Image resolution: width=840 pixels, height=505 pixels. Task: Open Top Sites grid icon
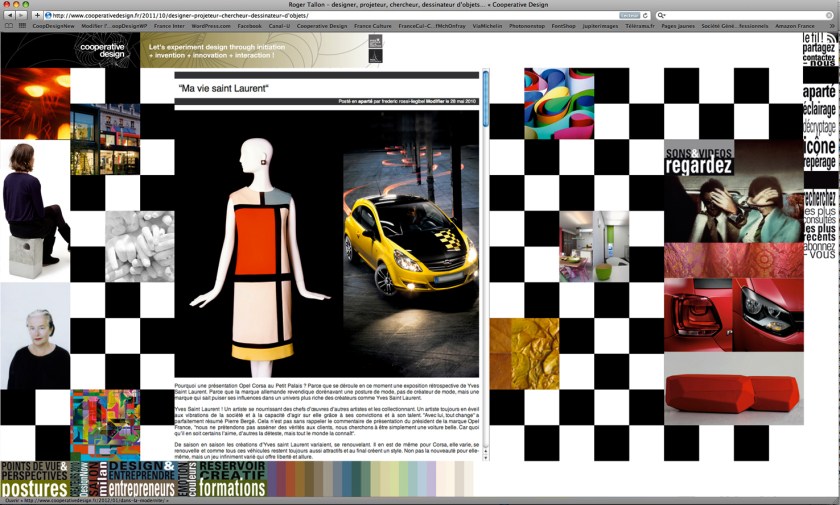tap(22, 26)
